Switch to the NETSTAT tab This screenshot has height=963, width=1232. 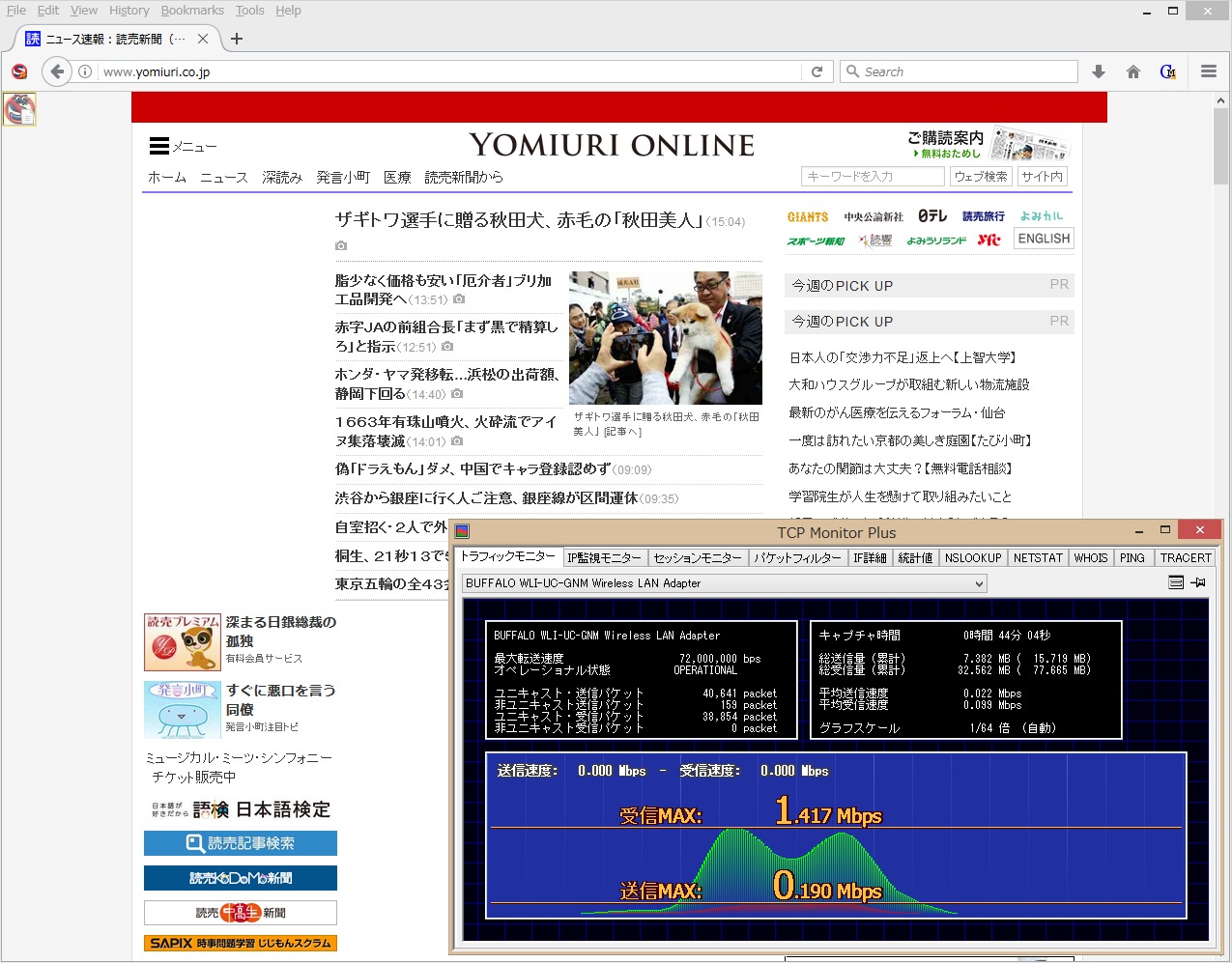1038,557
